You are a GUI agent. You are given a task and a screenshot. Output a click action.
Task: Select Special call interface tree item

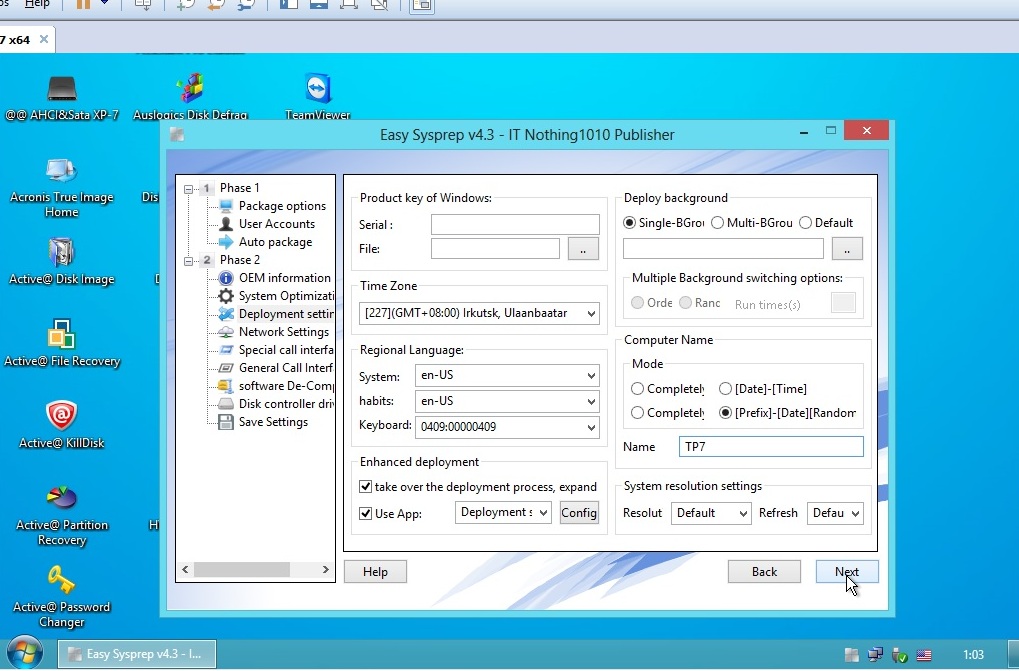(285, 350)
